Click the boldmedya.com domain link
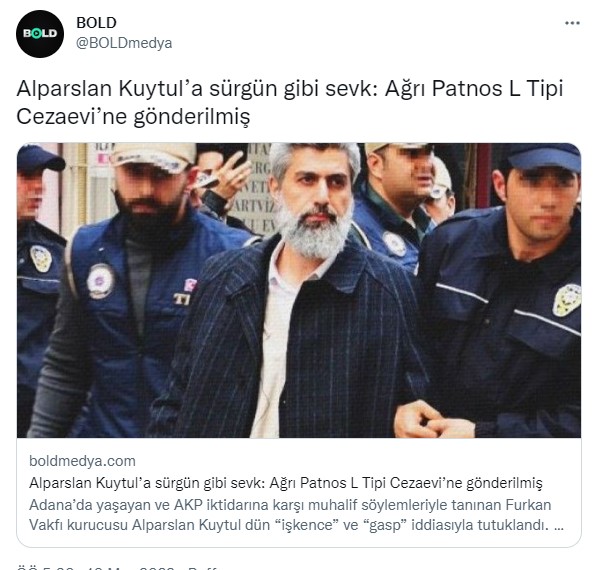594x570 pixels. point(82,461)
